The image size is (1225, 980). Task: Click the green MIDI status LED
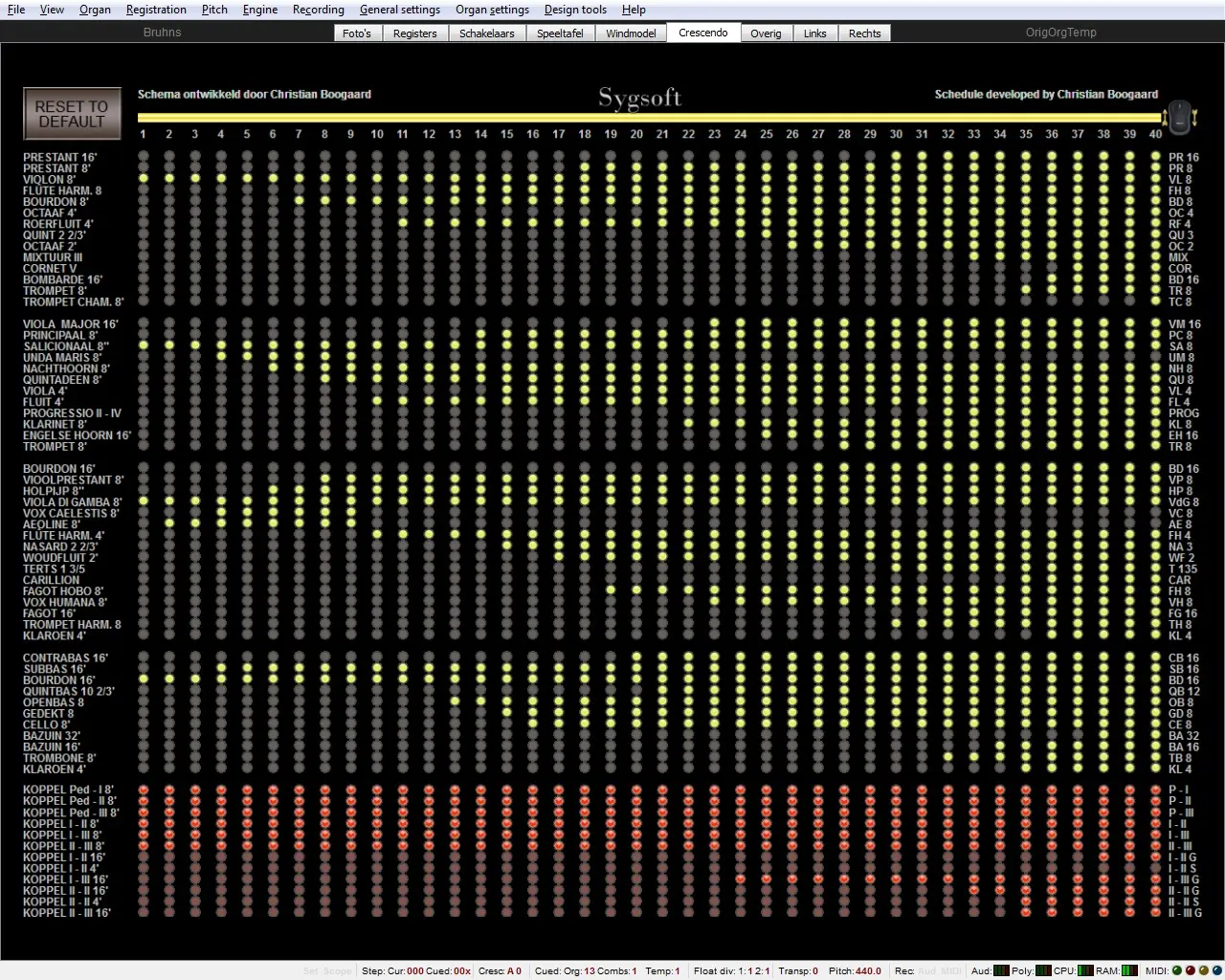[1176, 970]
